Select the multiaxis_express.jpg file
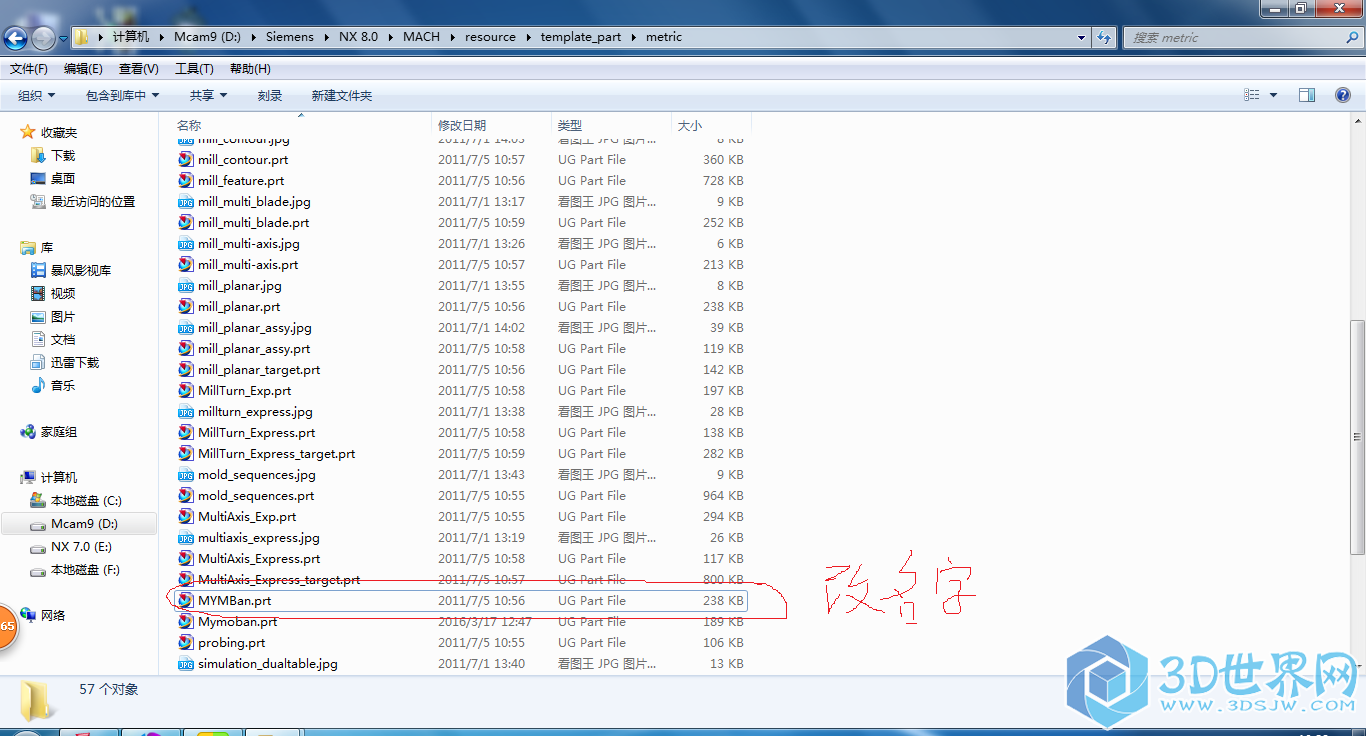Viewport: 1366px width, 736px height. 259,537
